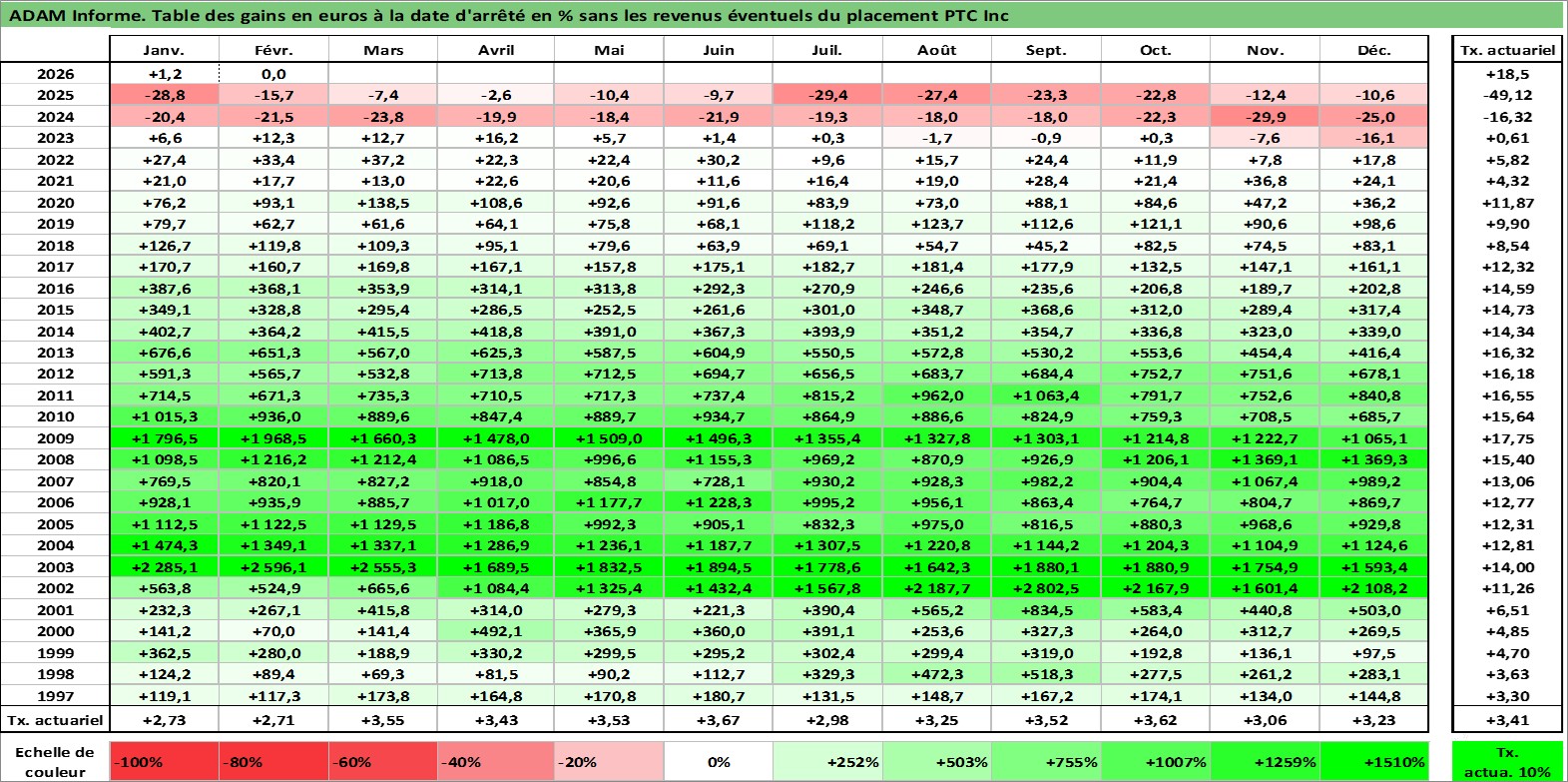Select the -29,9 cell in the 2024 row
The width and height of the screenshot is (1568, 782).
pos(1265,117)
